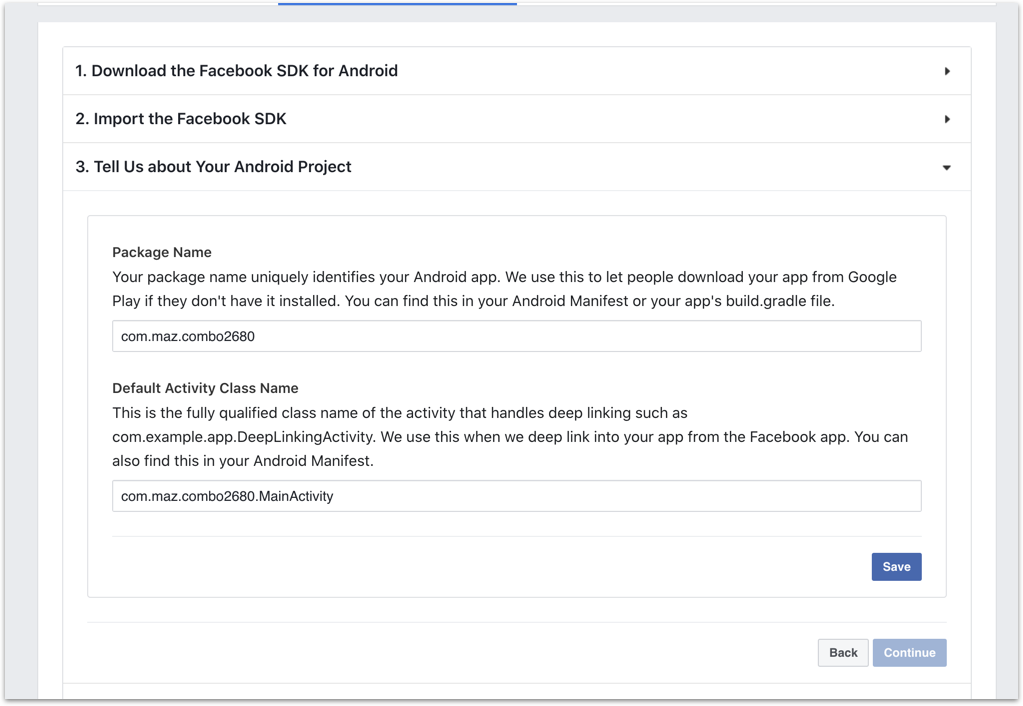The width and height of the screenshot is (1023, 706).
Task: Select step 3 Tell Us about Your Android Project heading
Action: pyautogui.click(x=213, y=167)
